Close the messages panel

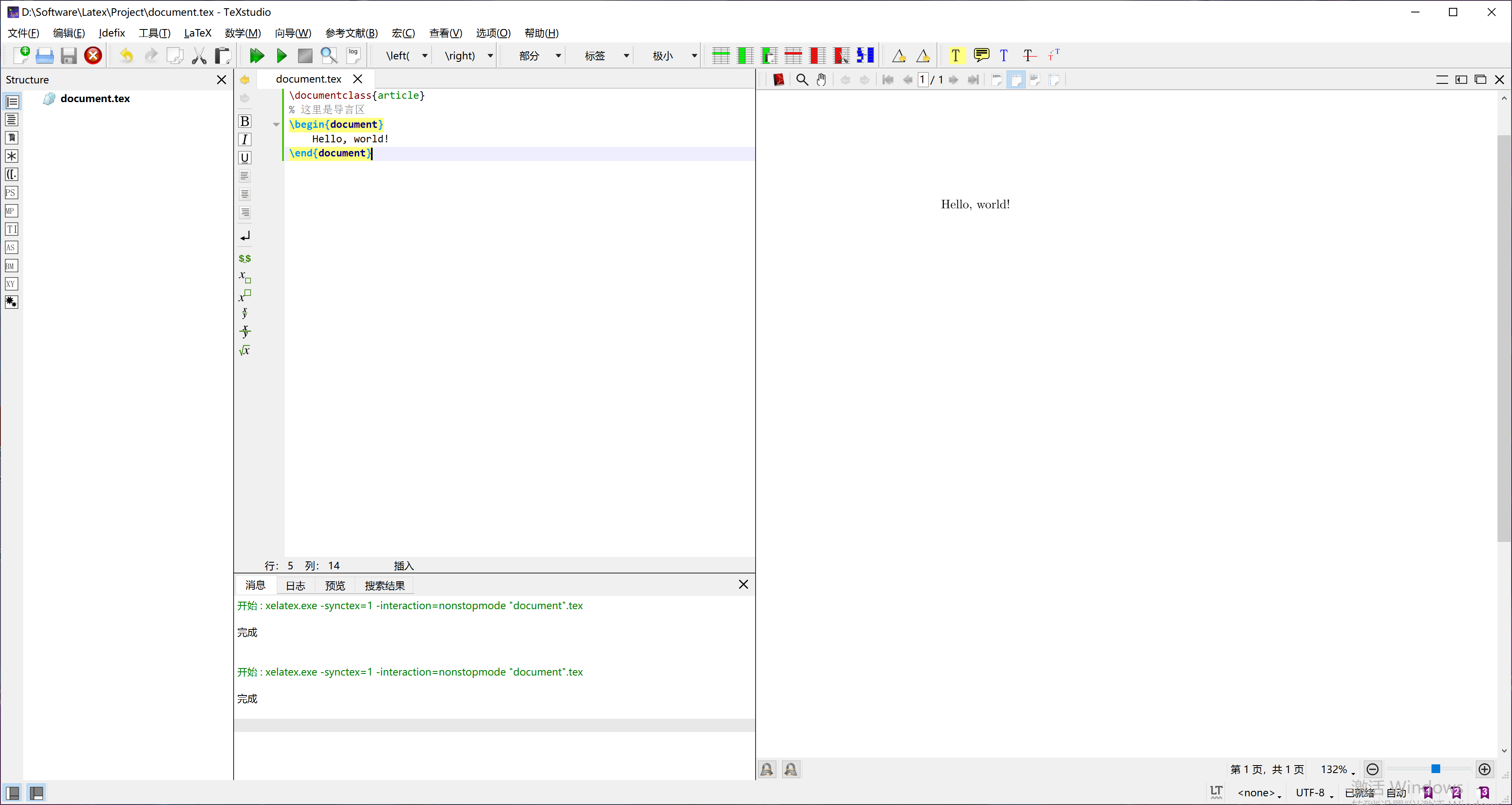click(743, 584)
